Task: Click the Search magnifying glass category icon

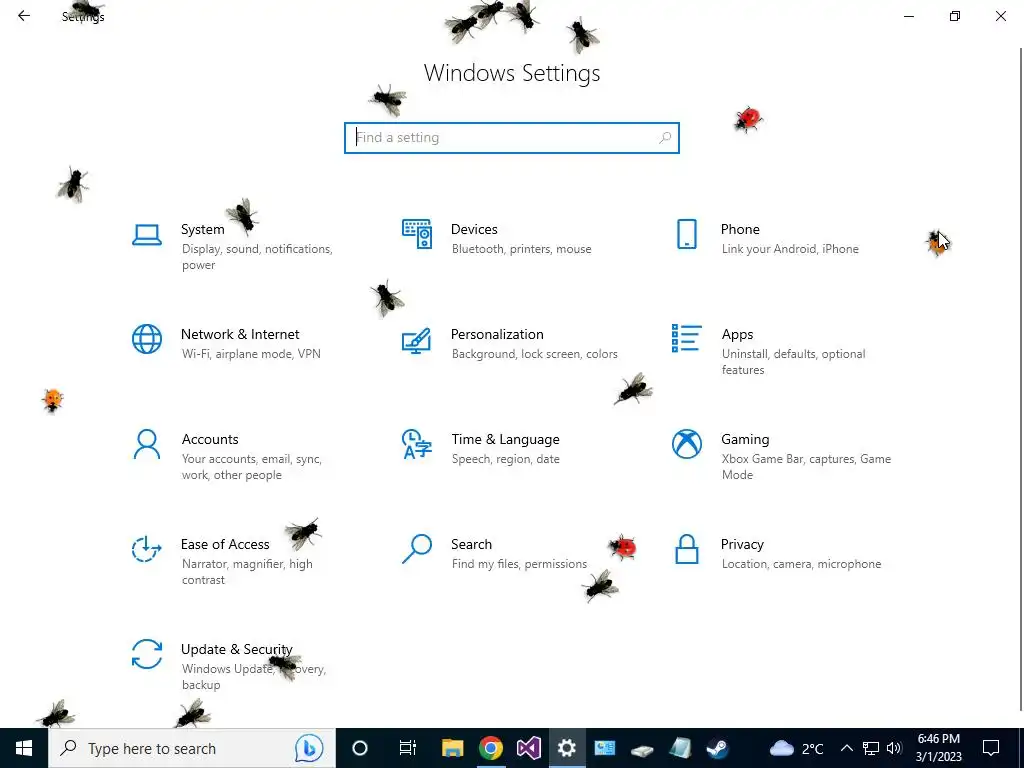Action: (417, 549)
